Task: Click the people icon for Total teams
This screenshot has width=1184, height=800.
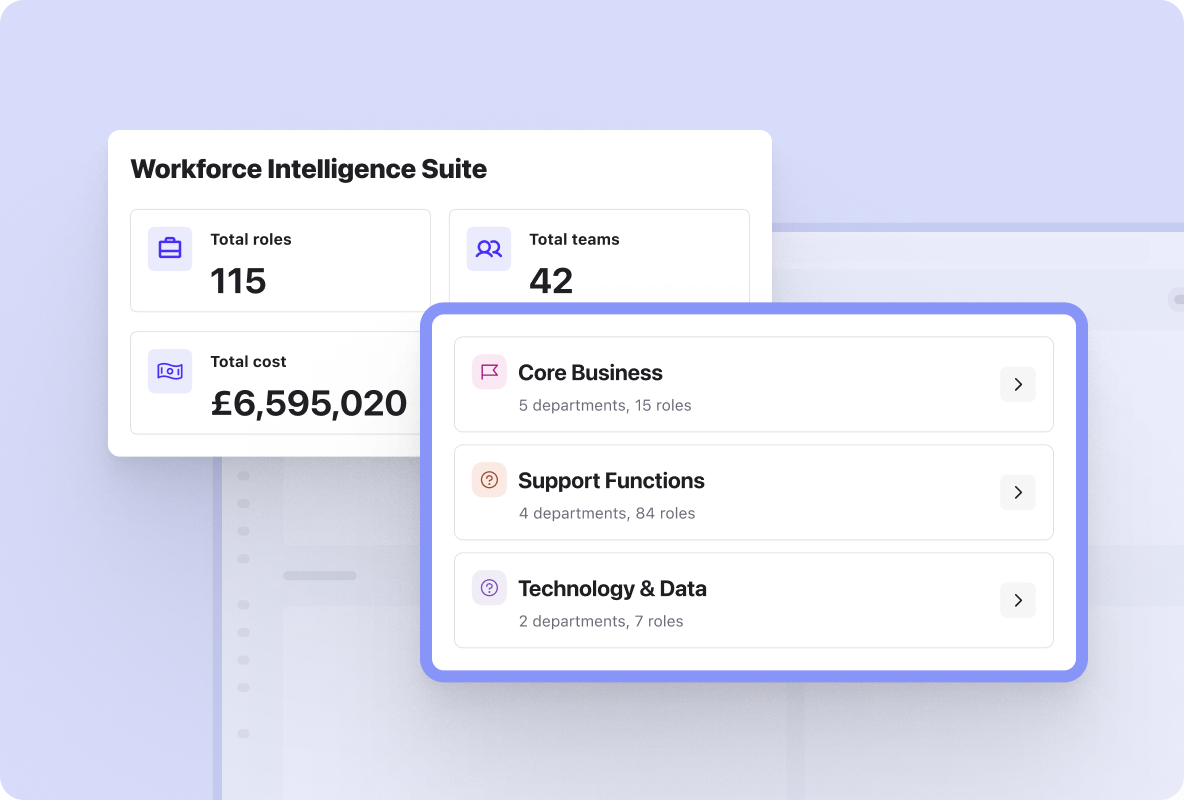Action: (489, 249)
